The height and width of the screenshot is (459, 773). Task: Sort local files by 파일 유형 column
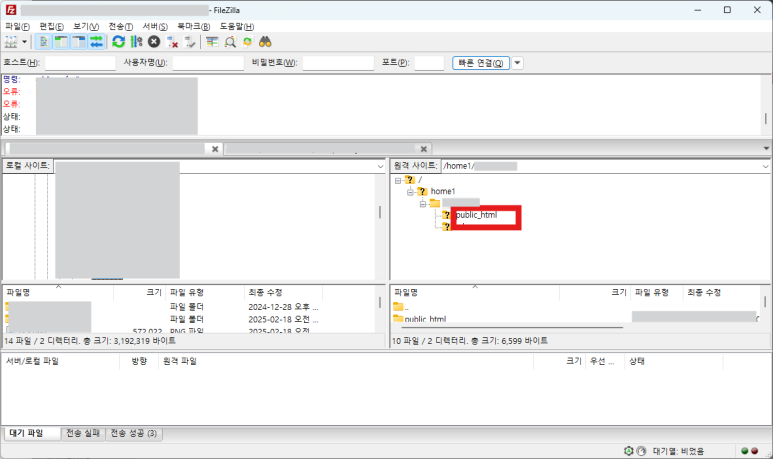(x=205, y=292)
